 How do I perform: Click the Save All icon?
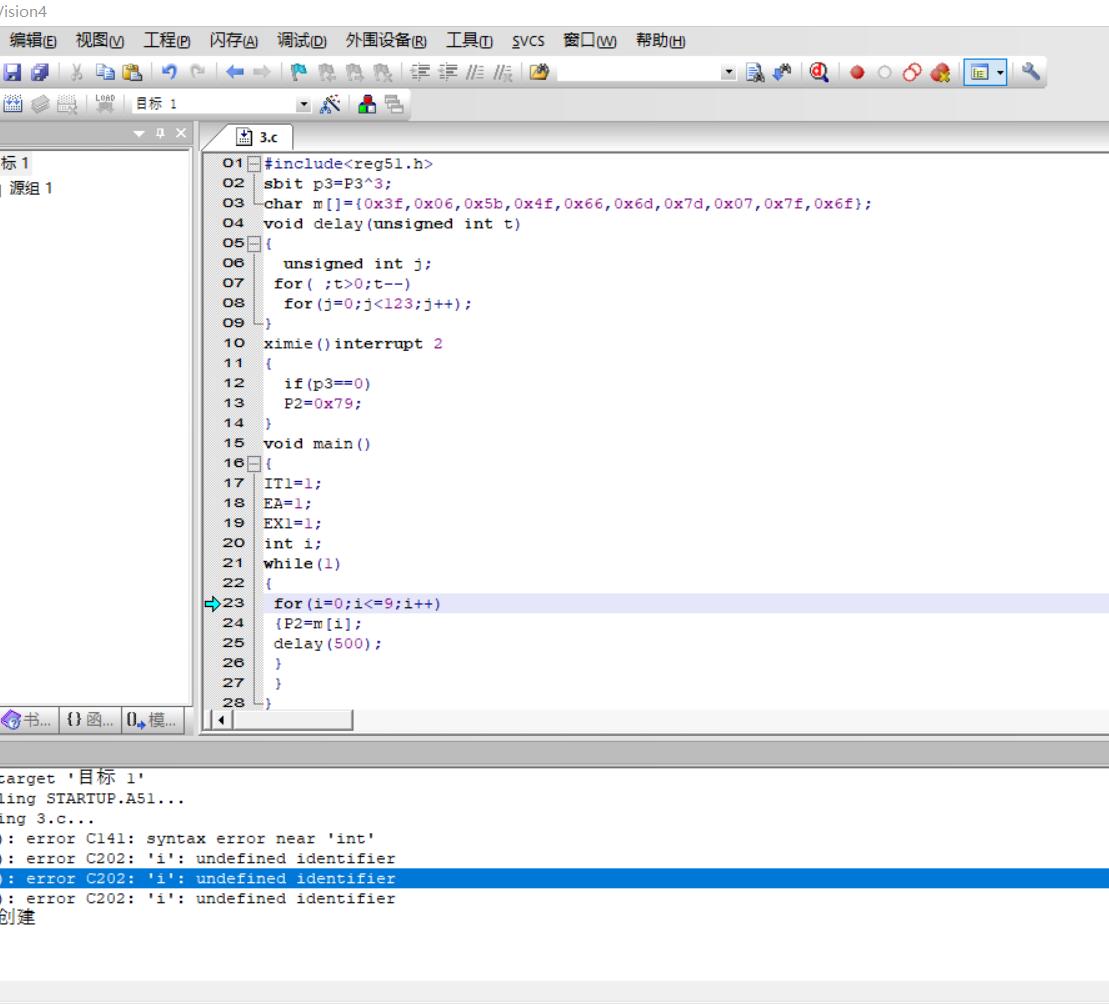click(40, 72)
